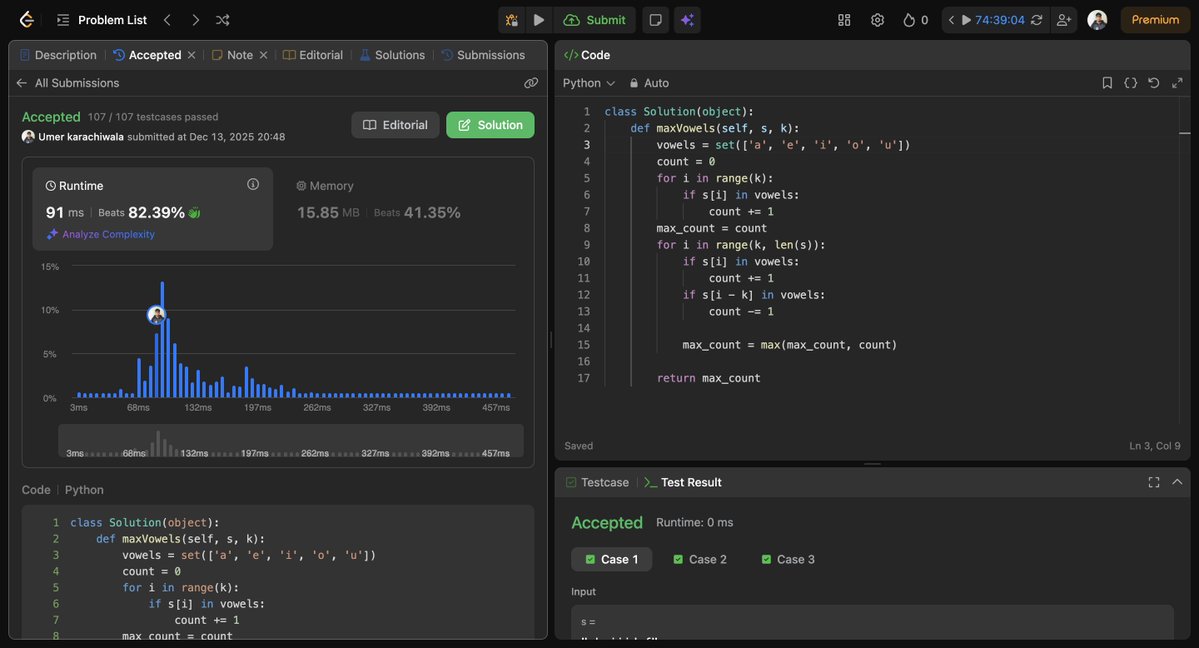Bookmark the code using the bookmark icon

point(1105,83)
